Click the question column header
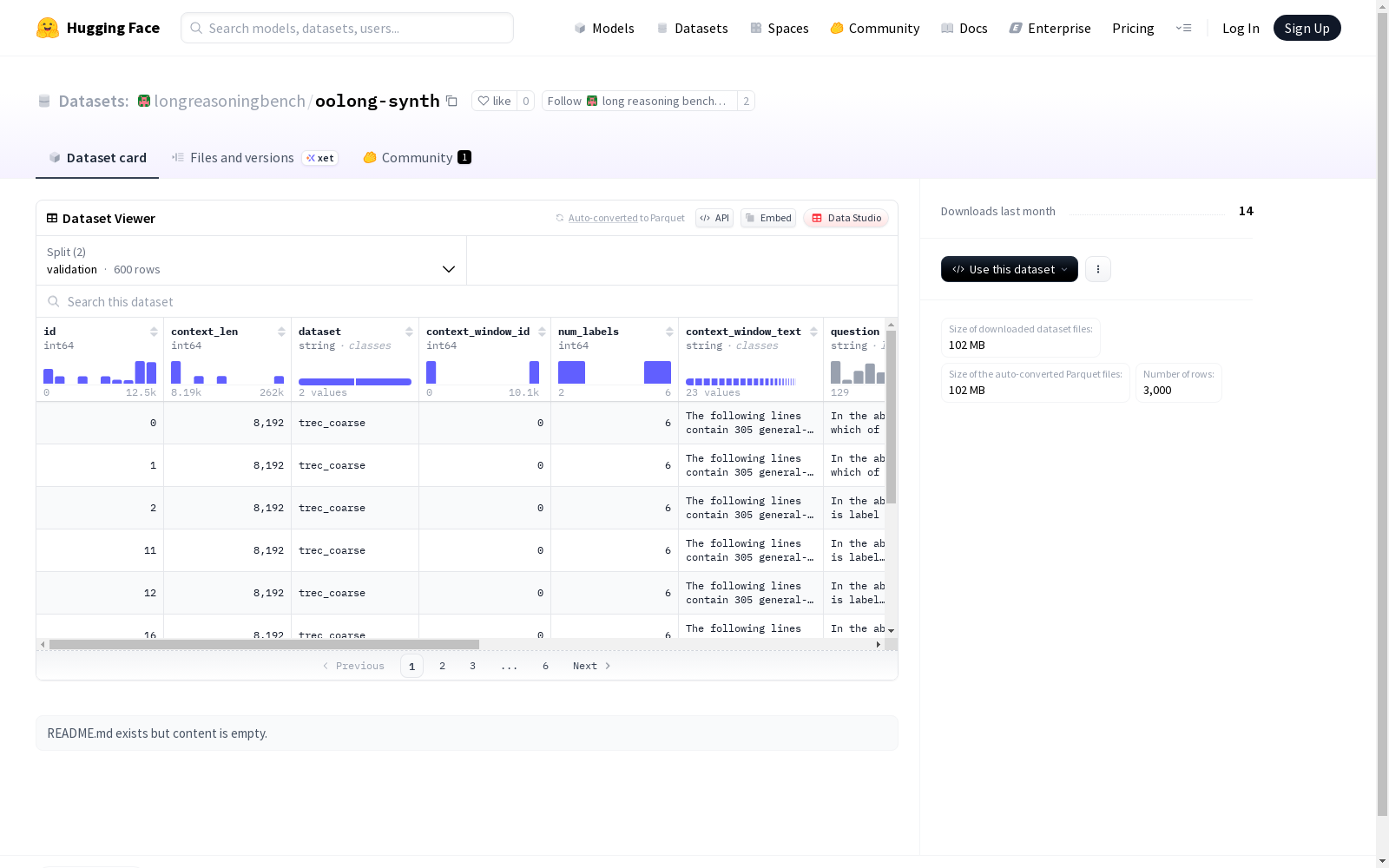 click(x=855, y=332)
